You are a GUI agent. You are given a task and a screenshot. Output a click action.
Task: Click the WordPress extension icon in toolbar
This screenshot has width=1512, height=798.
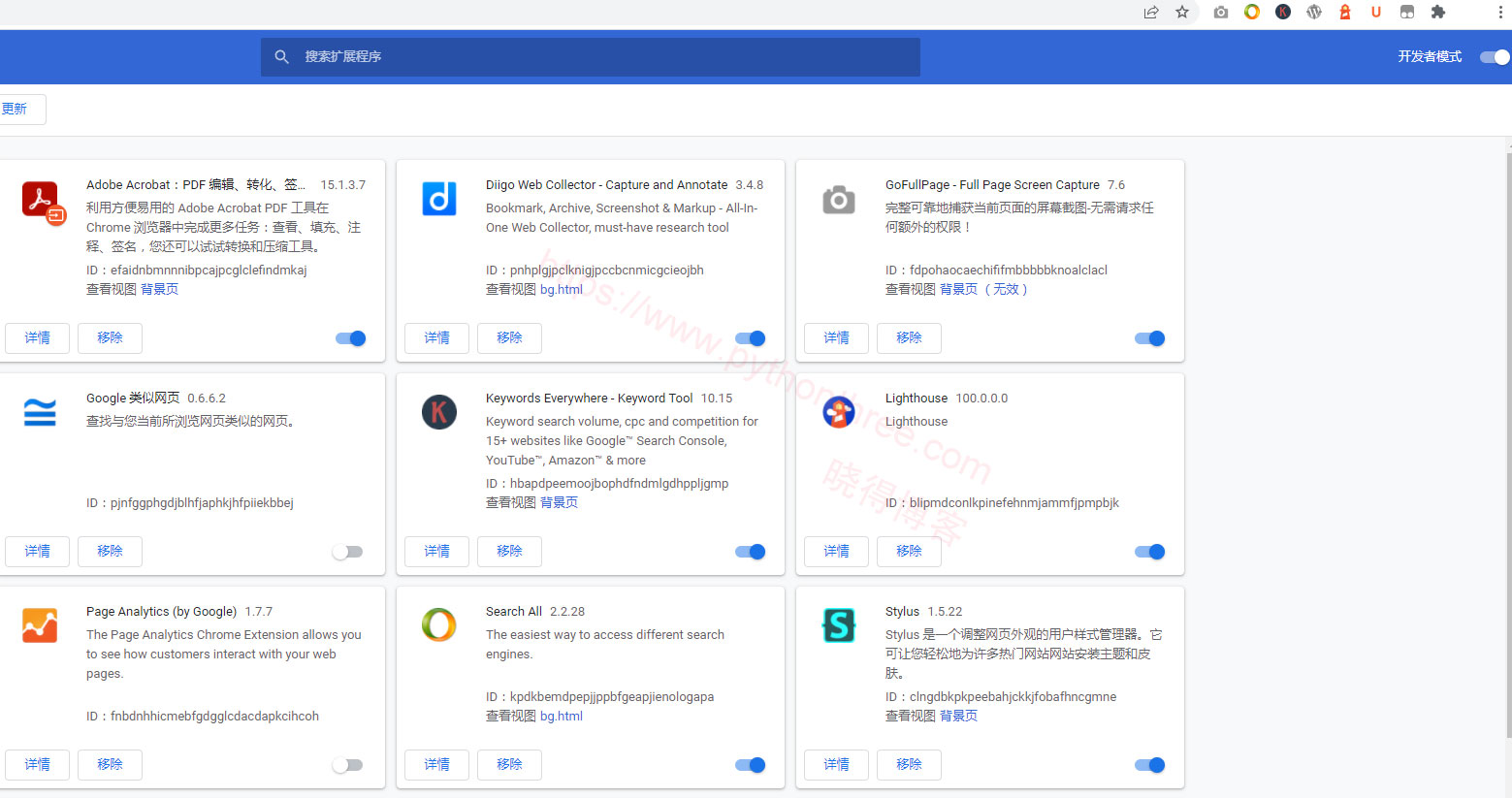click(x=1314, y=13)
